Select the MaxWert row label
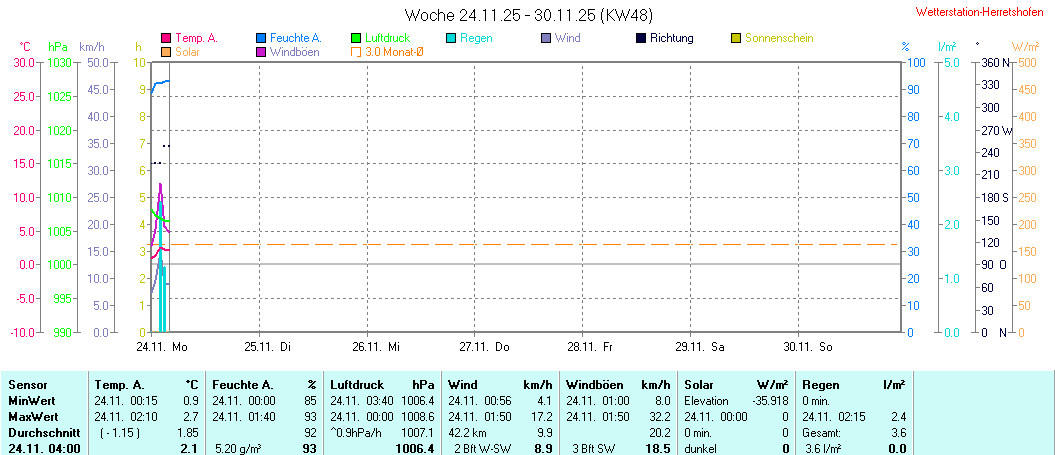Viewport: 1055px width, 455px height. coord(34,416)
